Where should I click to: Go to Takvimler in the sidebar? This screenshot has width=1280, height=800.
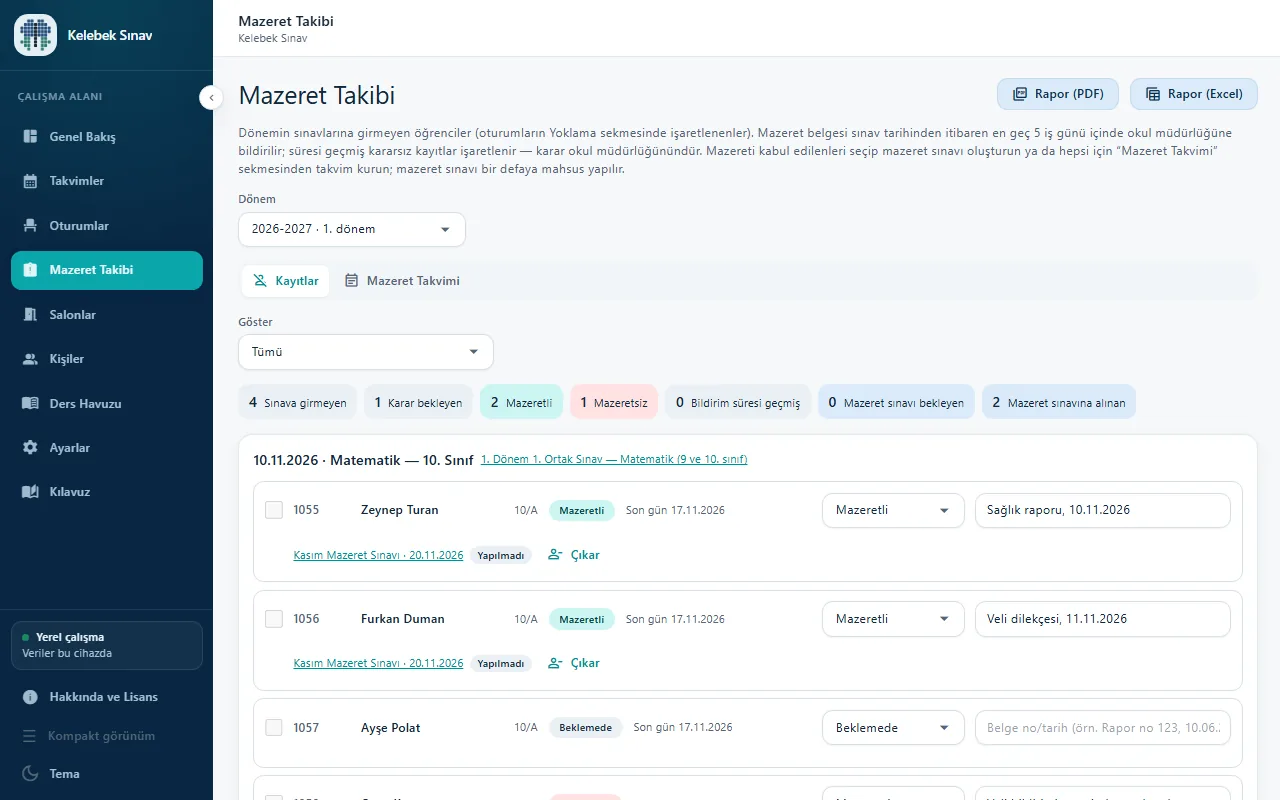tap(107, 181)
